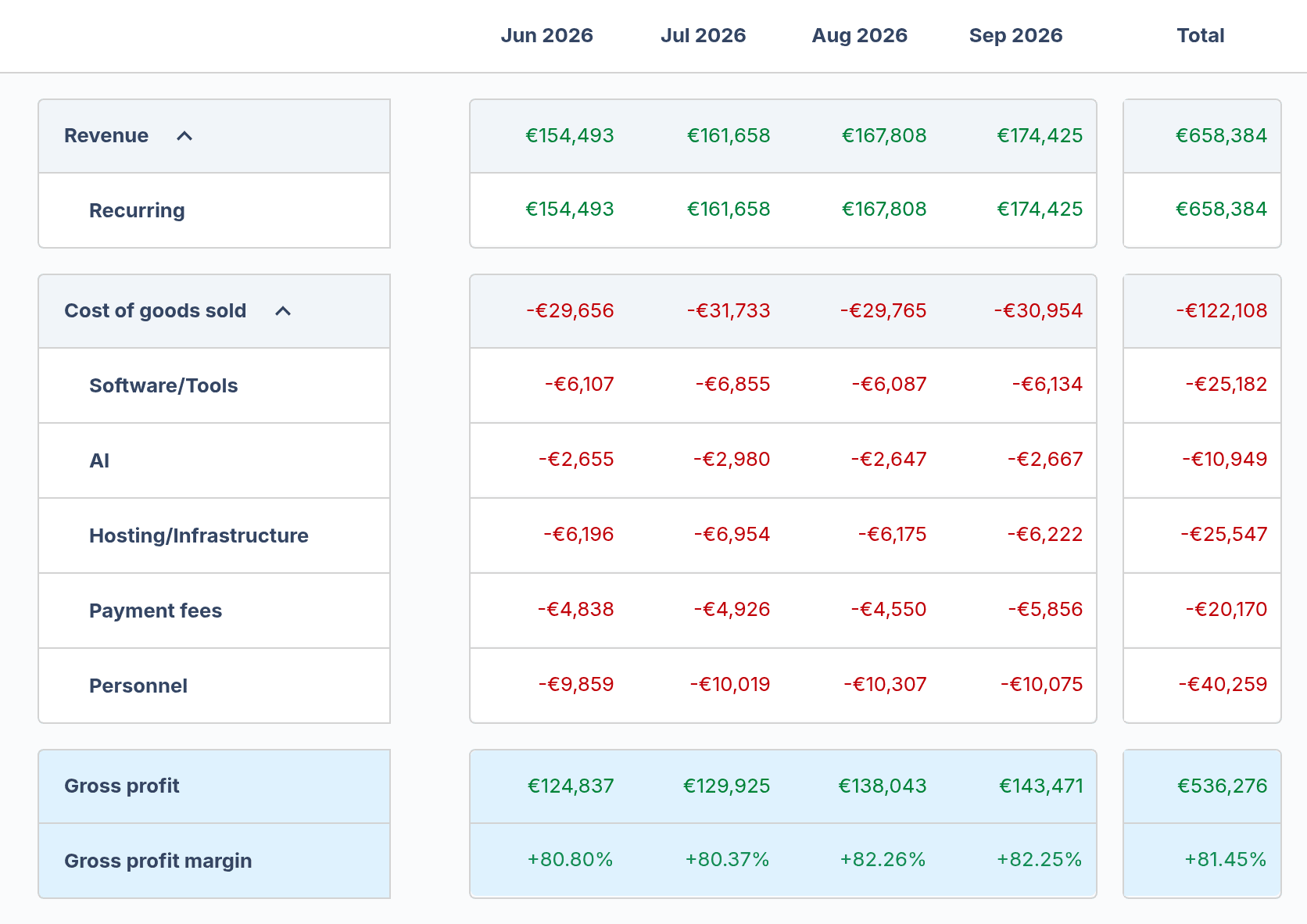Collapse the Revenue section chevron
The width and height of the screenshot is (1307, 924).
184,136
